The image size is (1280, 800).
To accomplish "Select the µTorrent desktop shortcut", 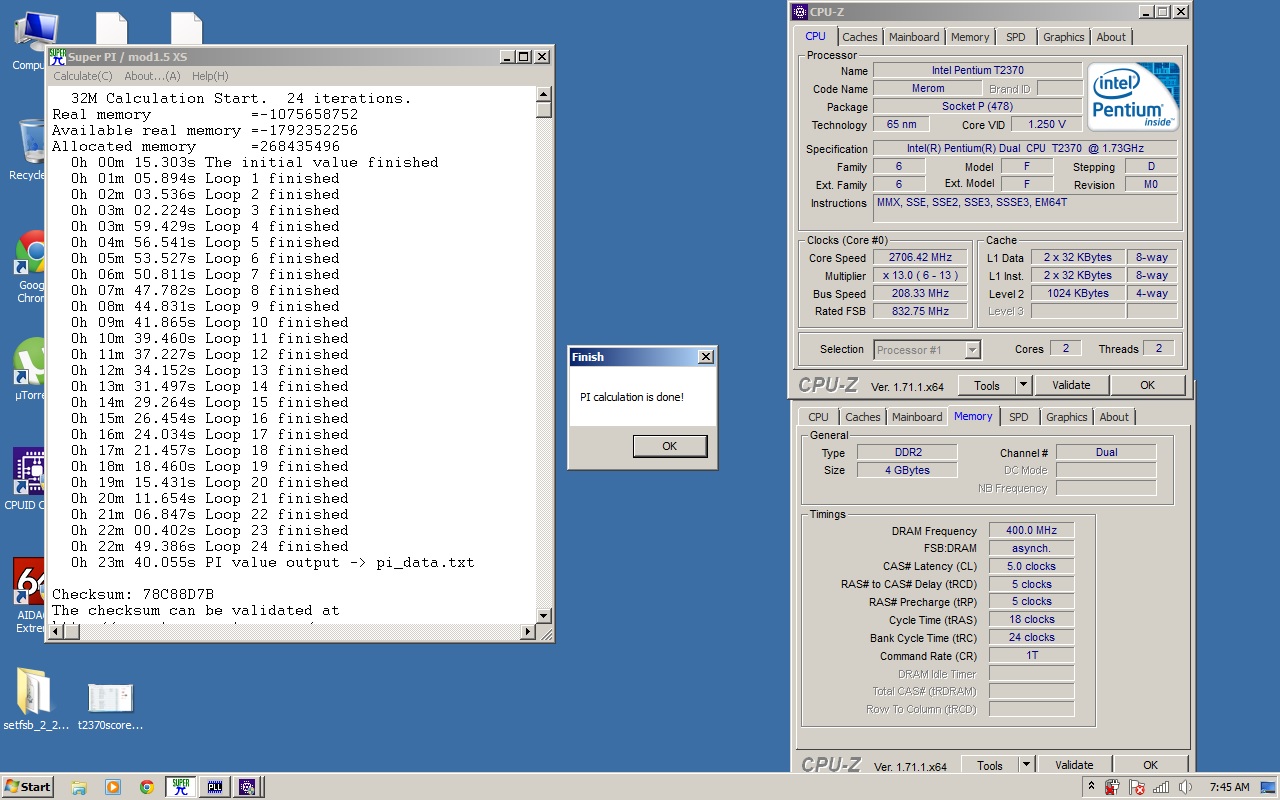I will (x=30, y=370).
